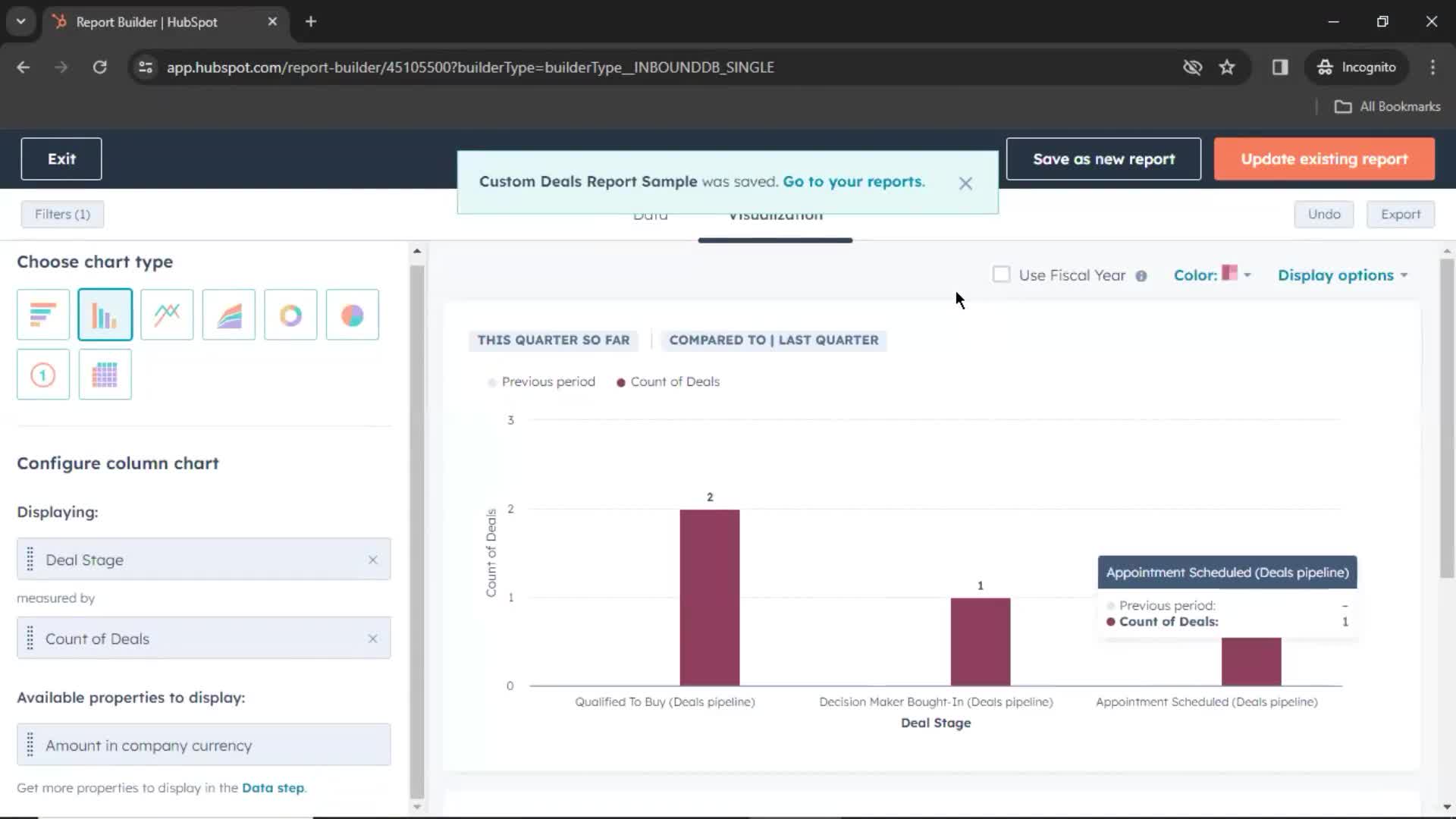Image resolution: width=1456 pixels, height=819 pixels.
Task: Expand the Display options dropdown
Action: coord(1343,275)
